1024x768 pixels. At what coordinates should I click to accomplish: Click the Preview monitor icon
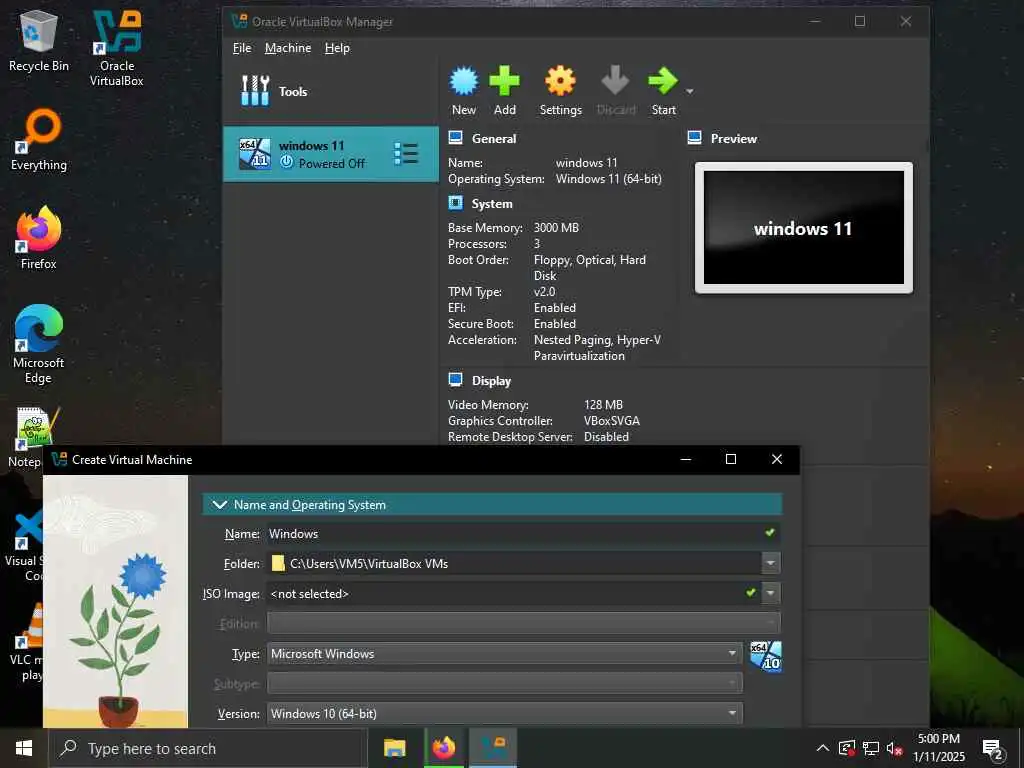click(x=695, y=138)
